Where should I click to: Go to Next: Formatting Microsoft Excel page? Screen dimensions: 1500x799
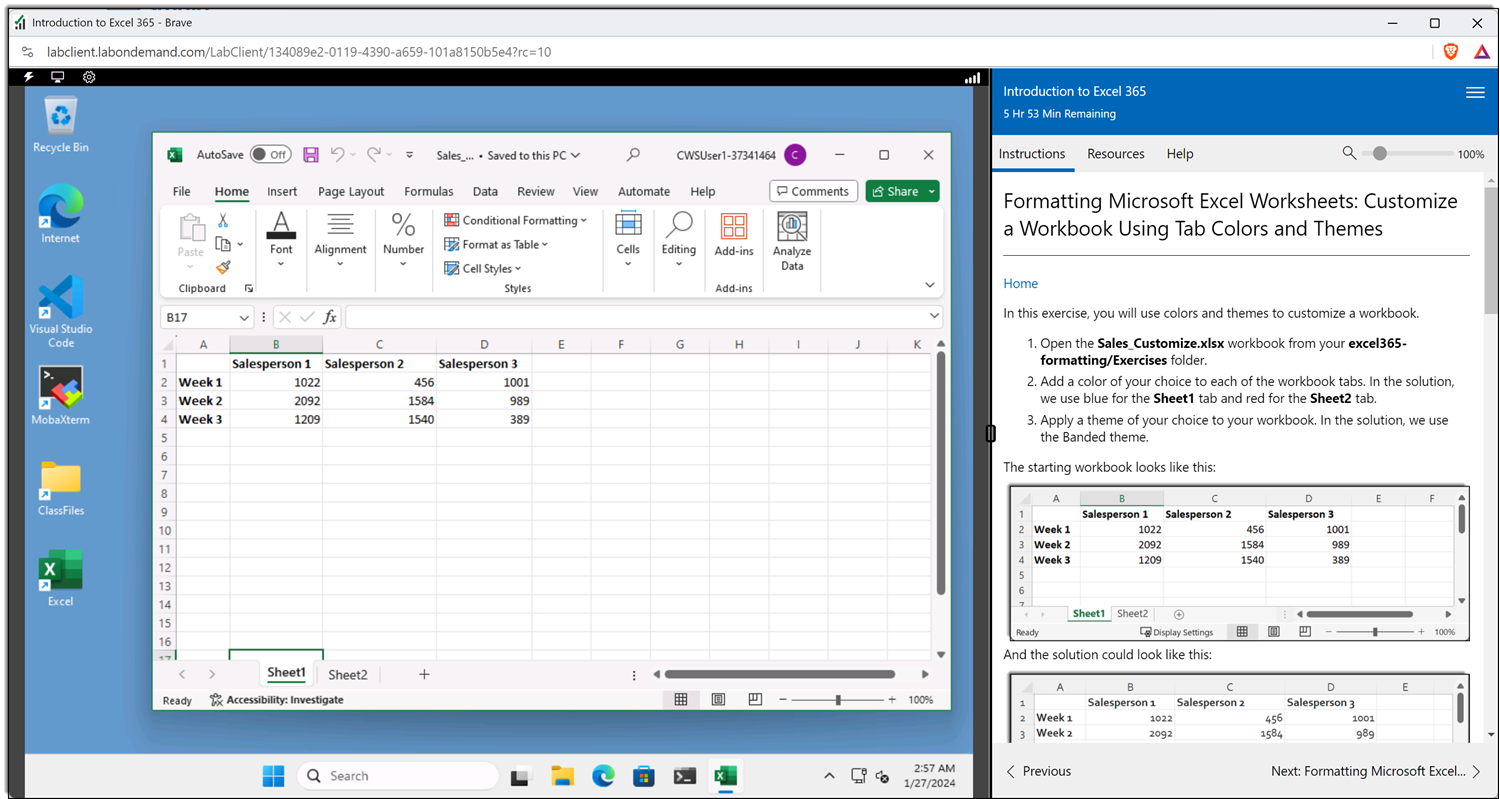(x=1376, y=771)
